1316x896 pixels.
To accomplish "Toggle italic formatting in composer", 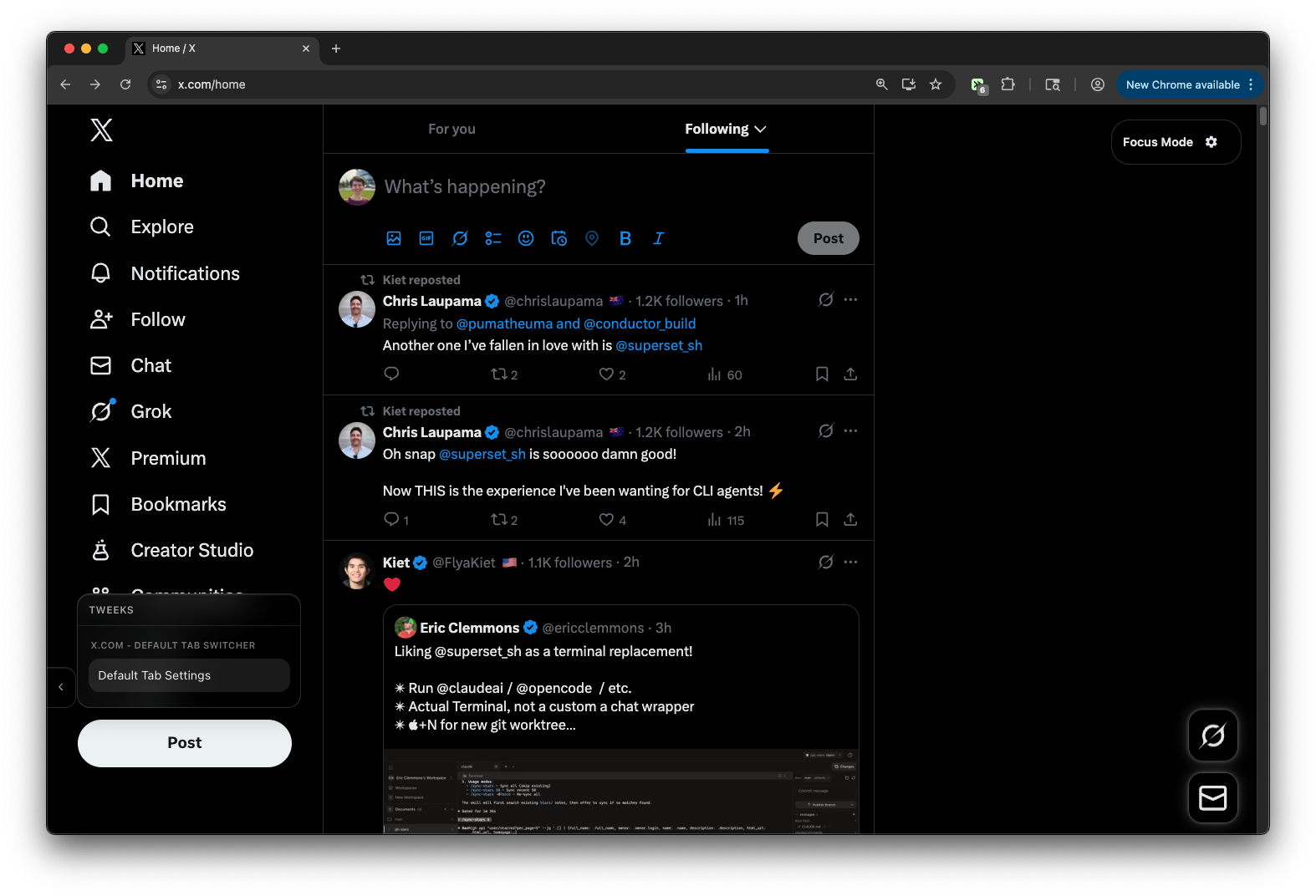I will pyautogui.click(x=658, y=238).
